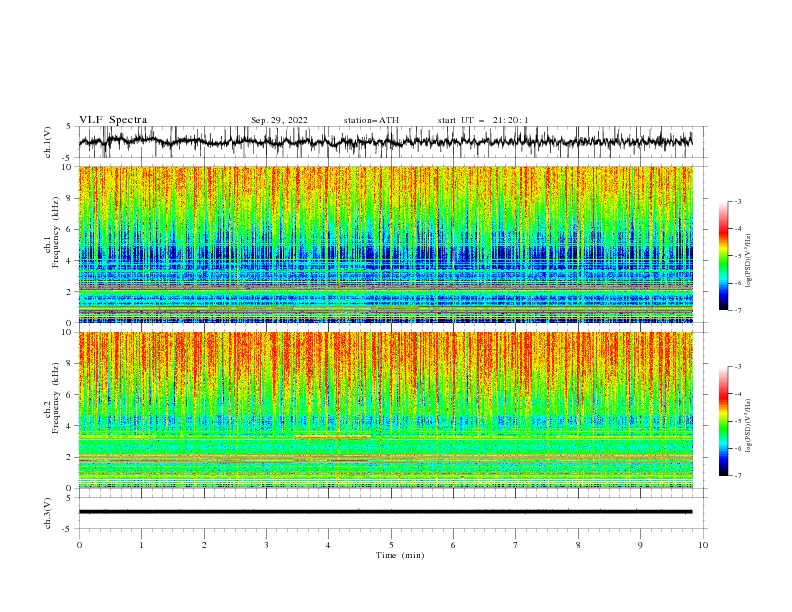792x612 pixels.
Task: Click the upper colorbar 'log(PSD)(V²/Hz)' label
Action: (x=749, y=261)
